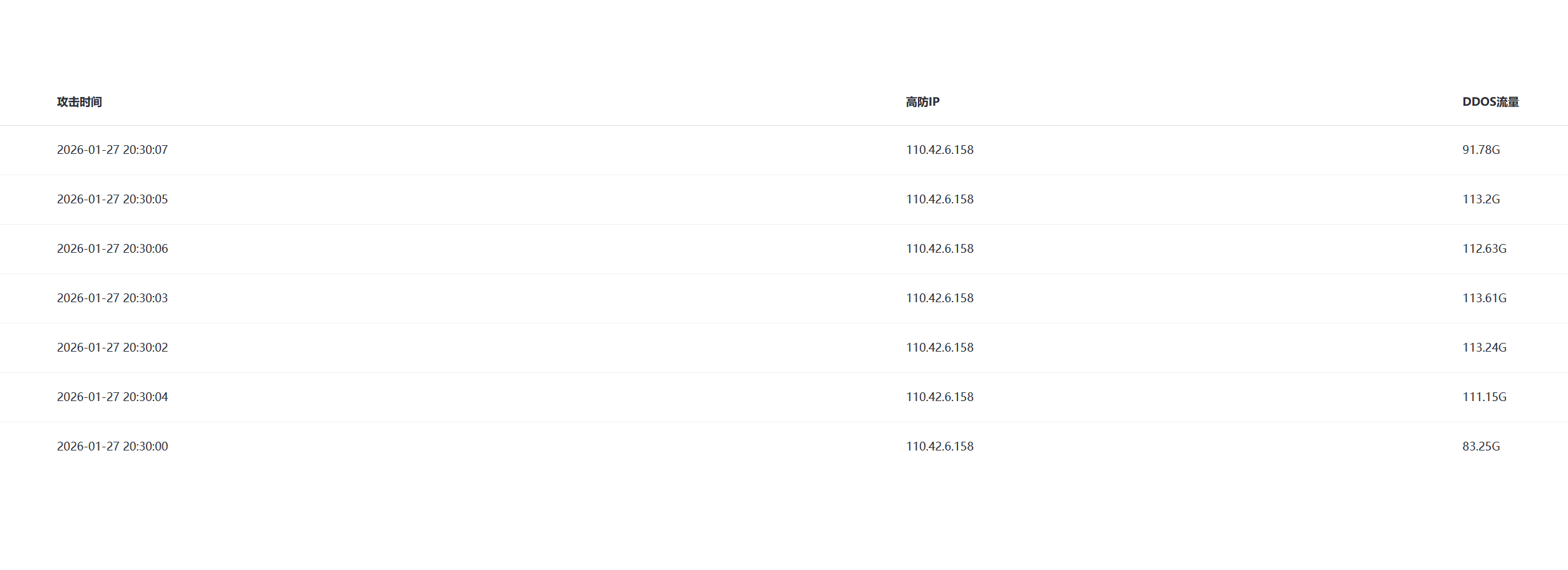
Task: Select the 112.63G DDOS traffic cell
Action: (1484, 249)
